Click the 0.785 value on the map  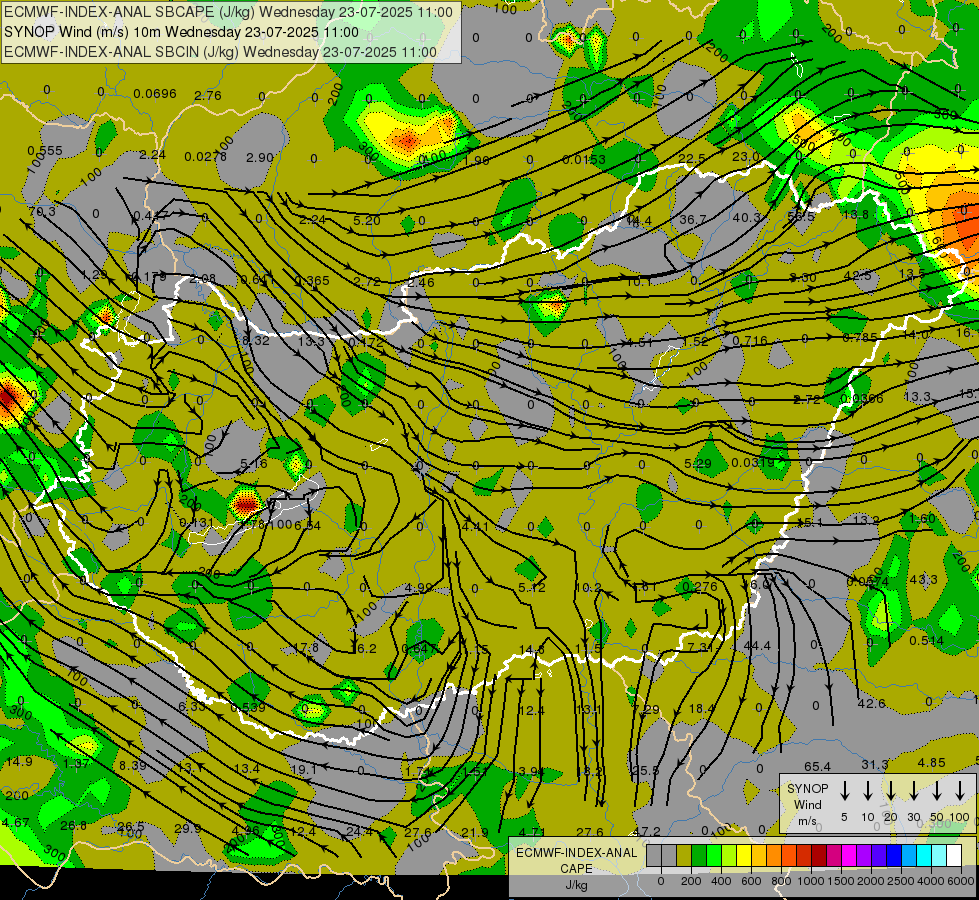pos(860,338)
